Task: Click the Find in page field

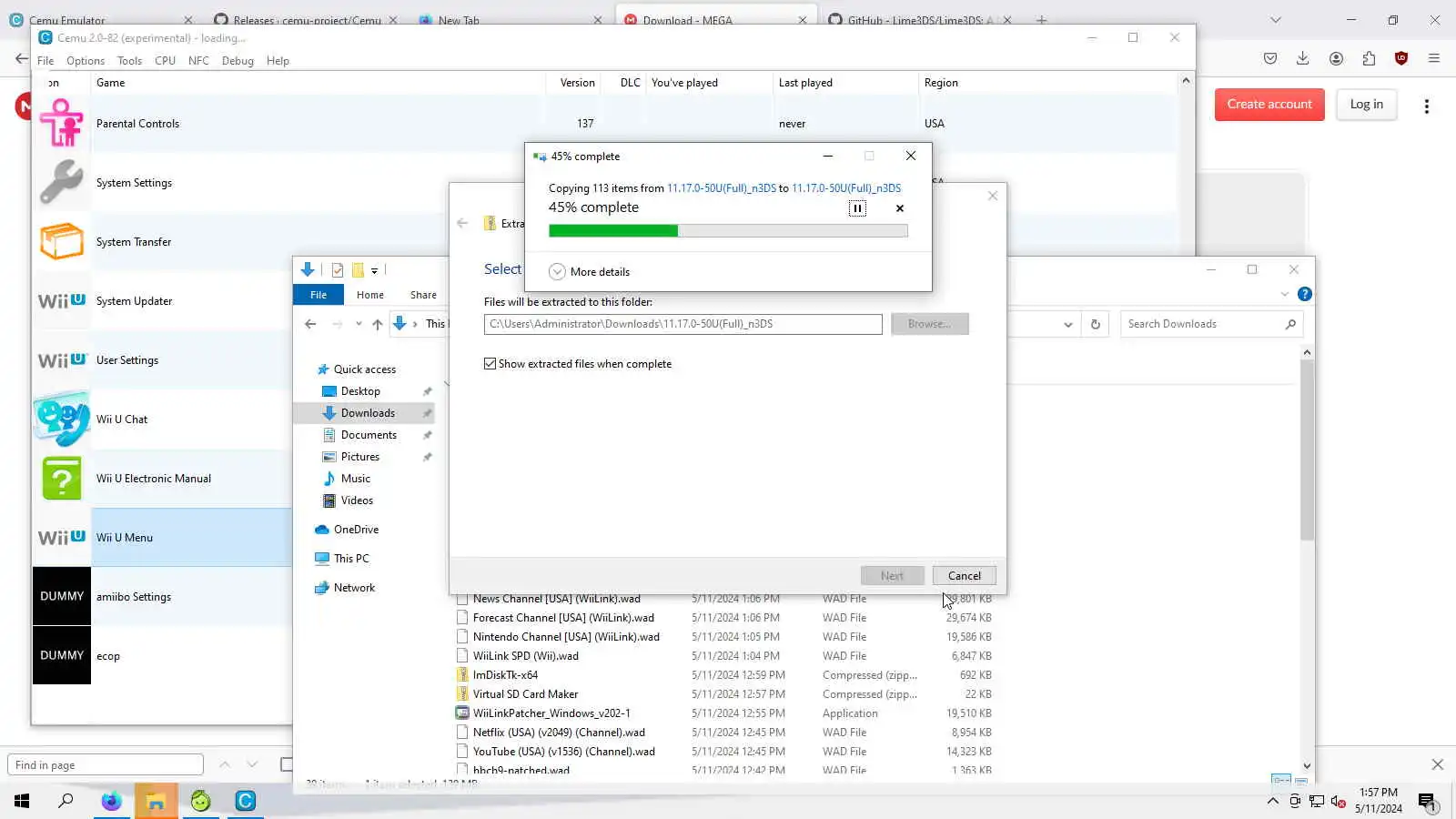Action: [106, 765]
